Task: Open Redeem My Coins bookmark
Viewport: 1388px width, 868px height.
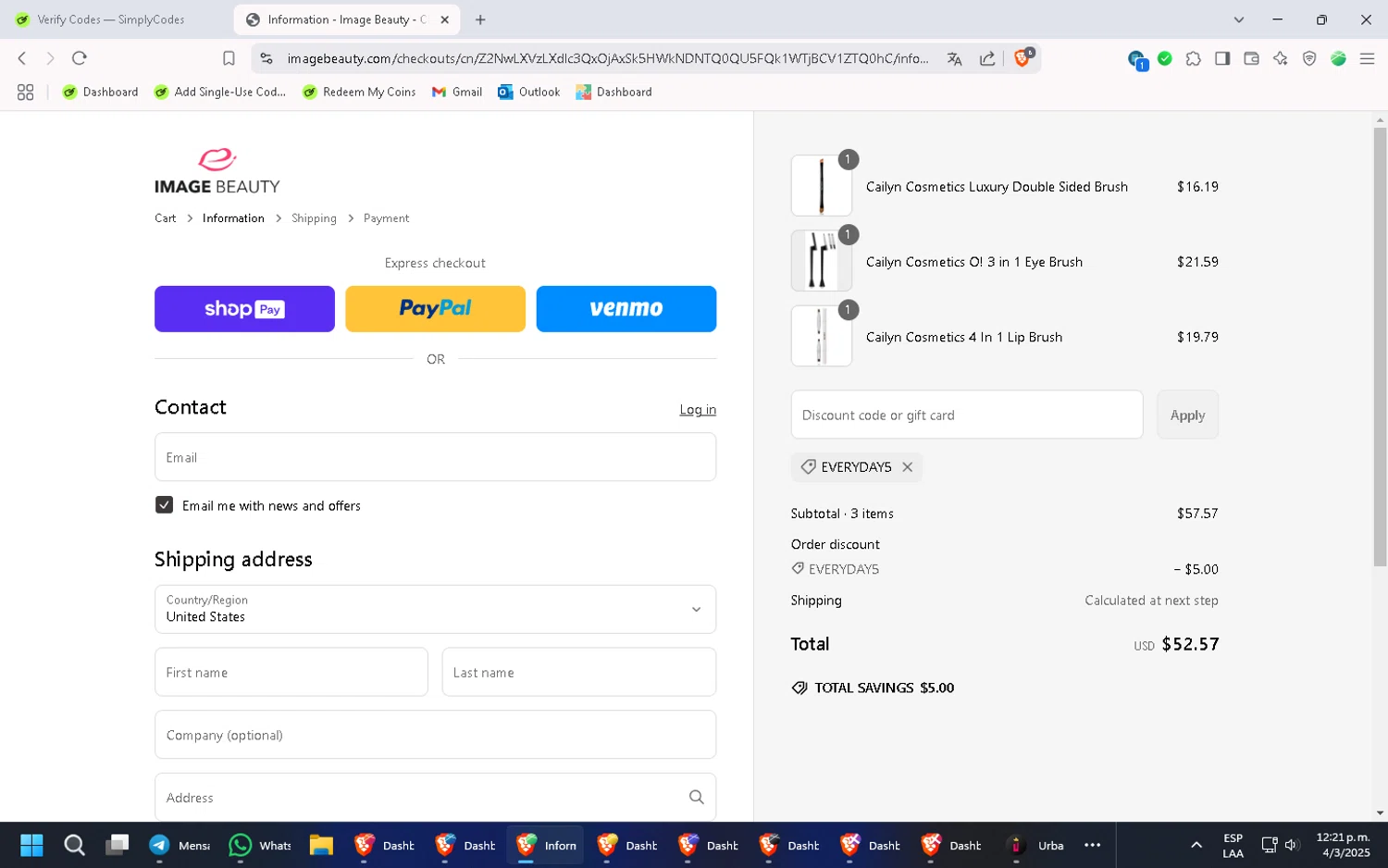Action: 359,92
